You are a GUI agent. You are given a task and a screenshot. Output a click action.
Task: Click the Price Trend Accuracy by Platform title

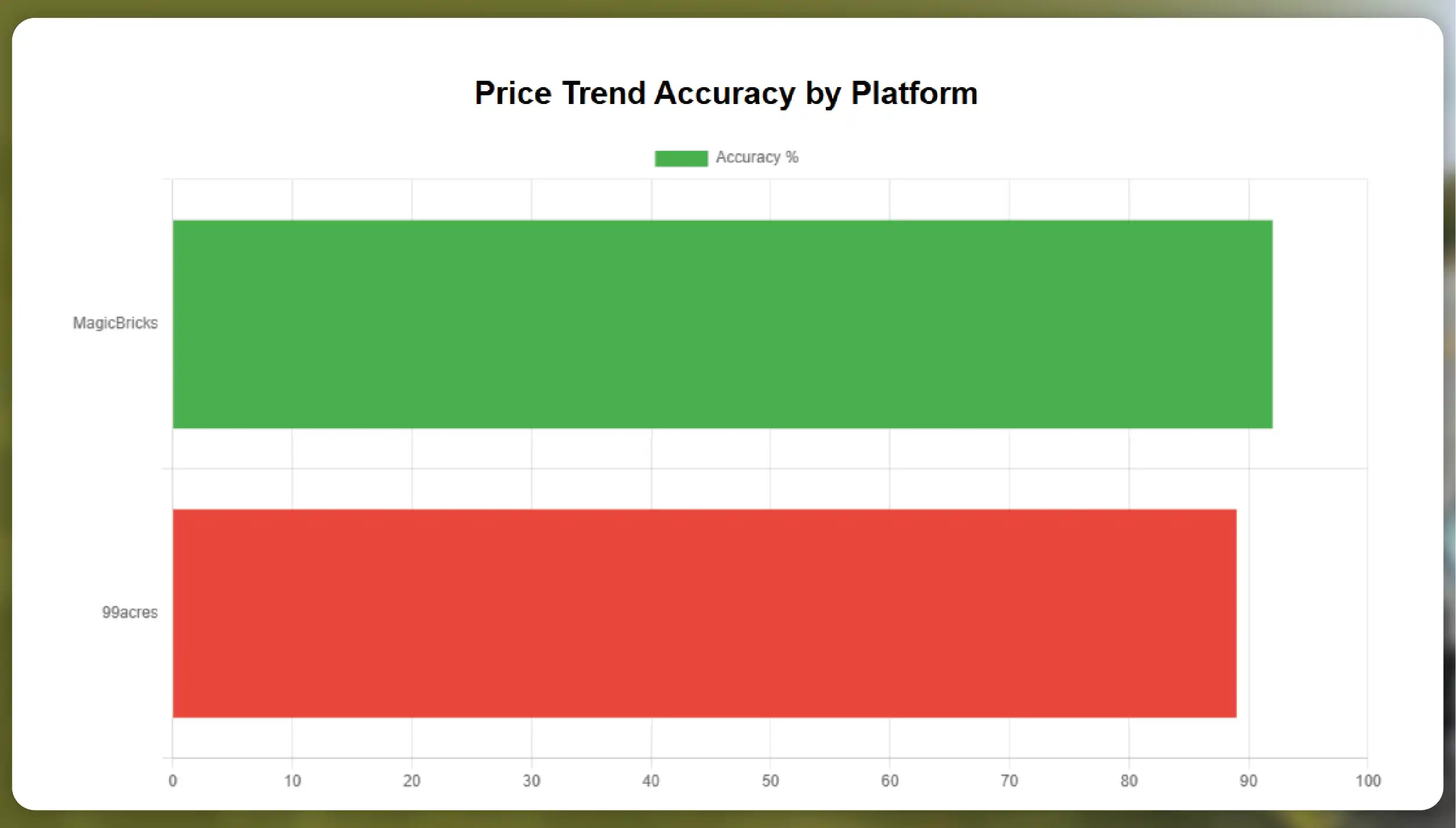(726, 93)
